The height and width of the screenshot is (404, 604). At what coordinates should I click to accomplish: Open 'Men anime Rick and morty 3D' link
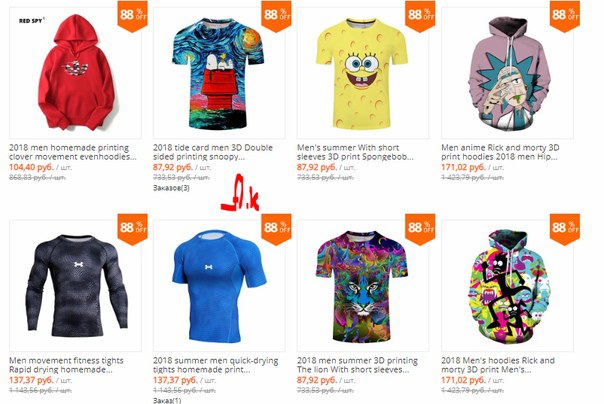tap(500, 152)
